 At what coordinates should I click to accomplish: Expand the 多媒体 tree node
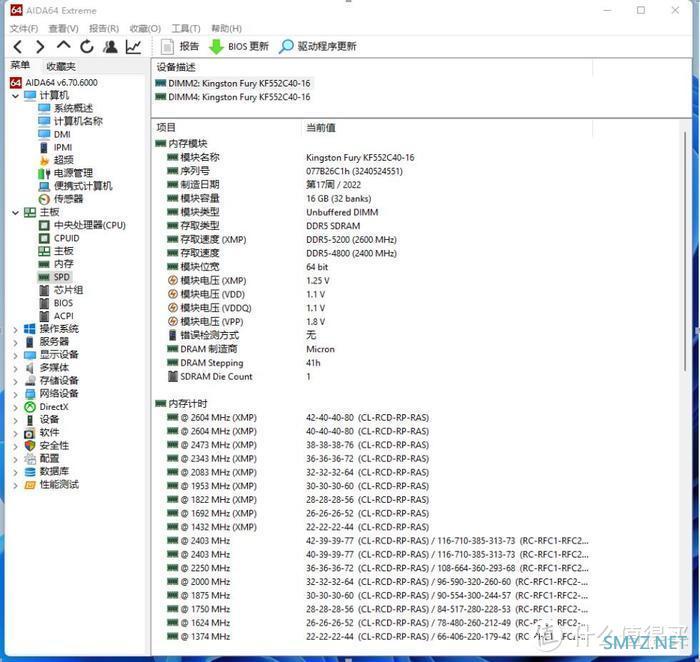(16, 369)
